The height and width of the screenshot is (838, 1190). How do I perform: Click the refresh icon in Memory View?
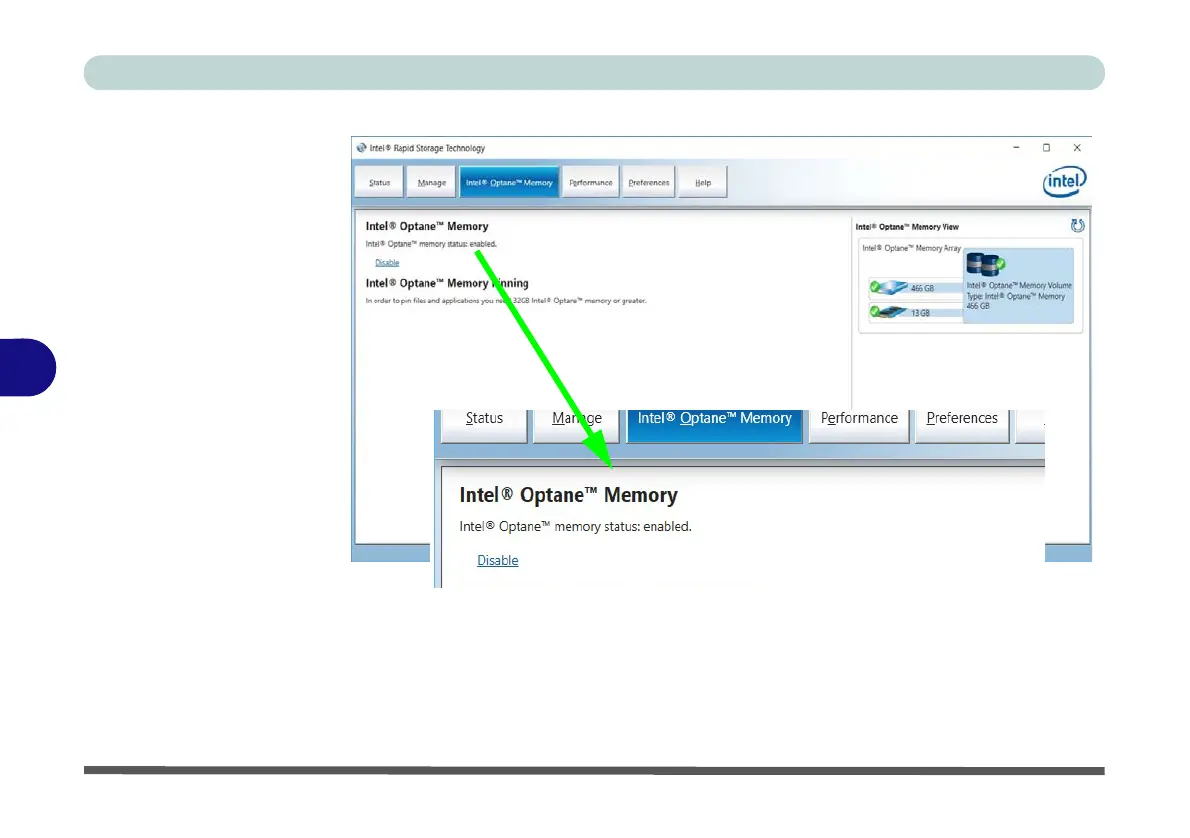pos(1077,225)
